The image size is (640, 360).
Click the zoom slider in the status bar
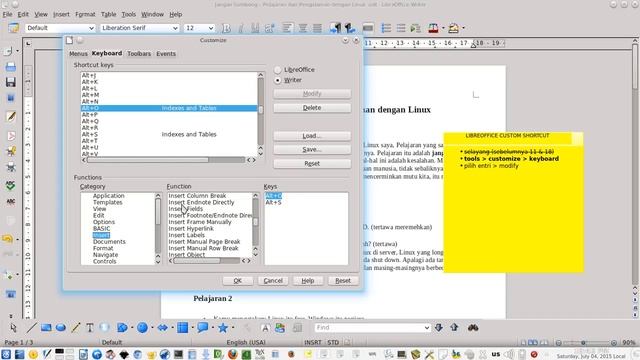(x=586, y=343)
